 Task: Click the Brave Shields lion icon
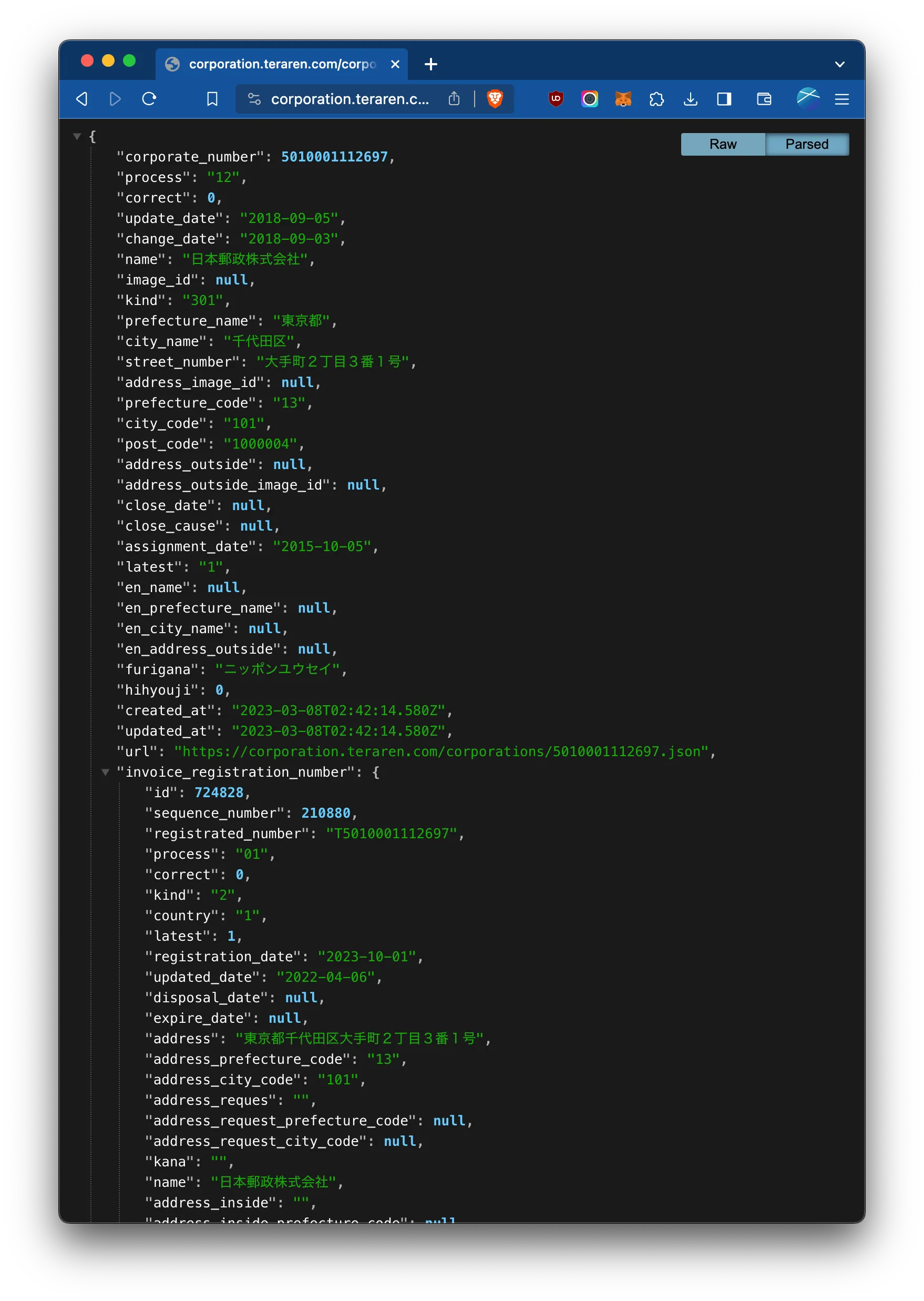click(495, 99)
